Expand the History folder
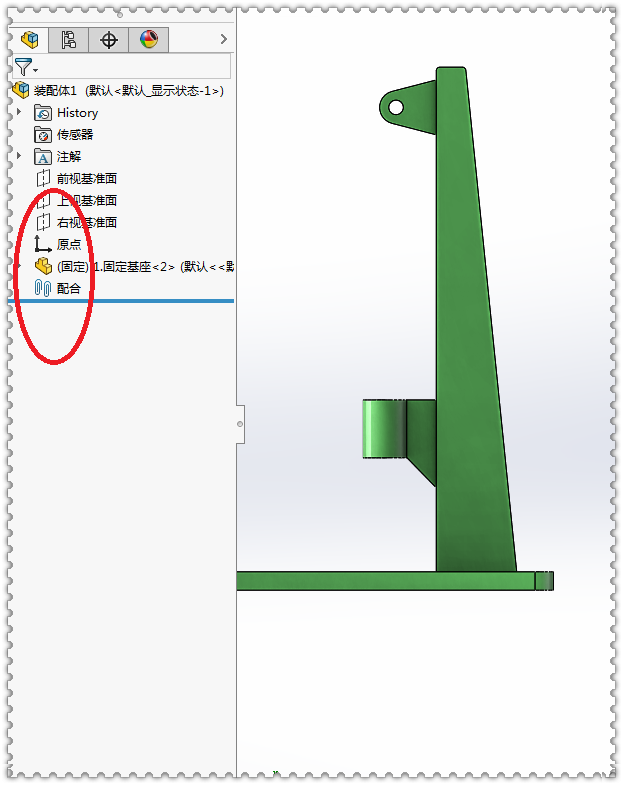This screenshot has width=623, height=785. click(x=20, y=112)
